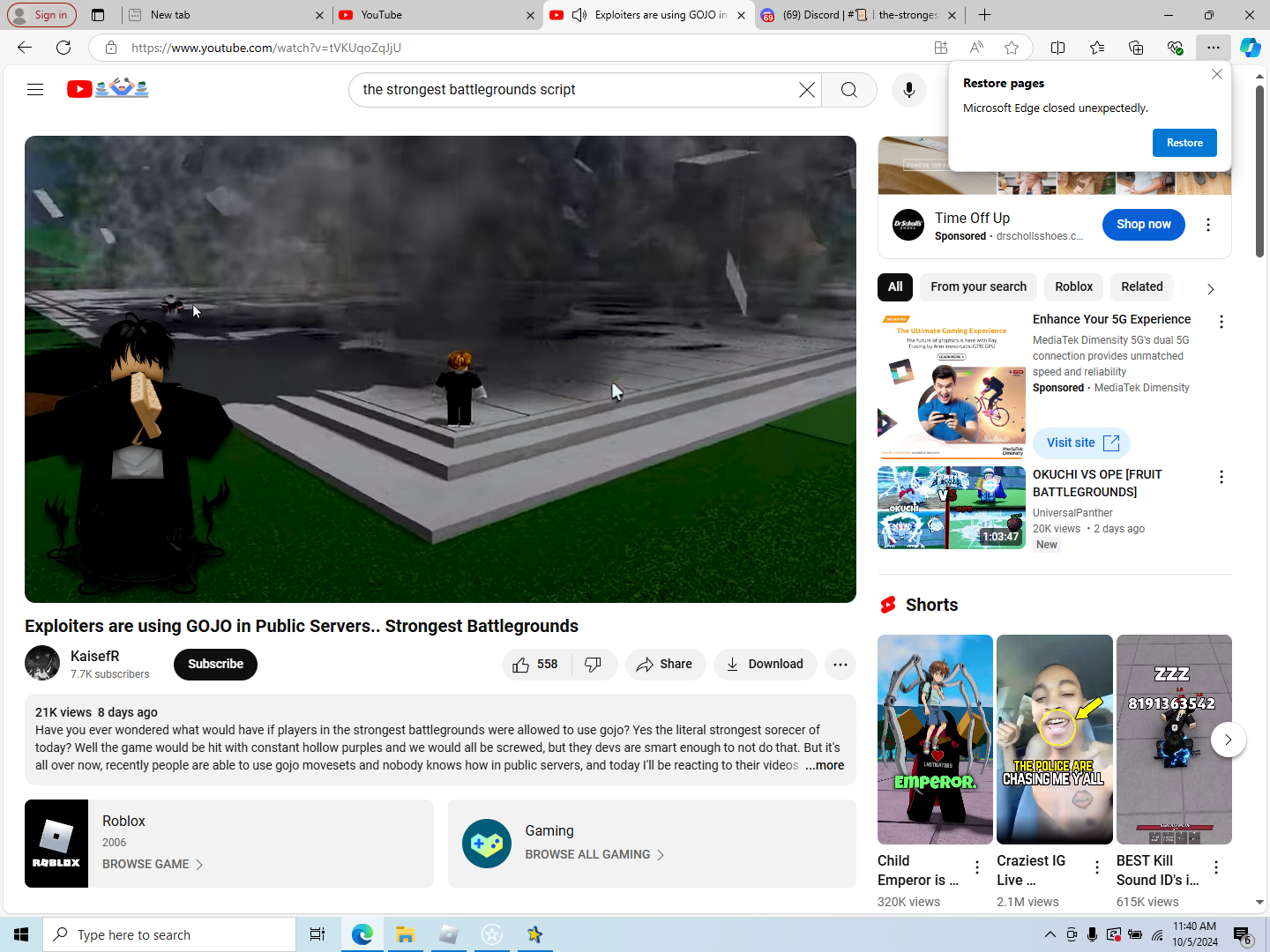Open Edge Favorites list
The height and width of the screenshot is (952, 1270).
point(1096,48)
